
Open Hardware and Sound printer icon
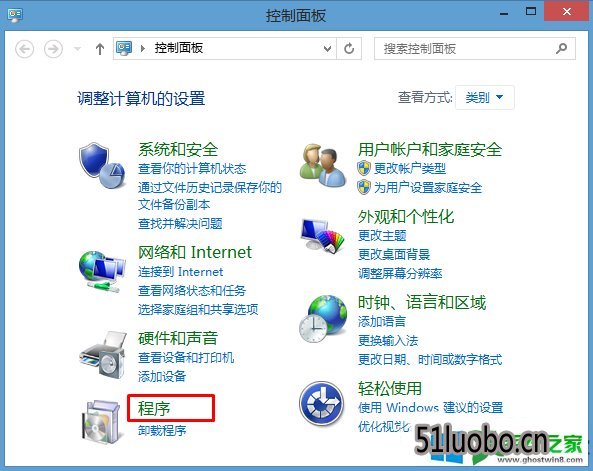click(x=102, y=354)
